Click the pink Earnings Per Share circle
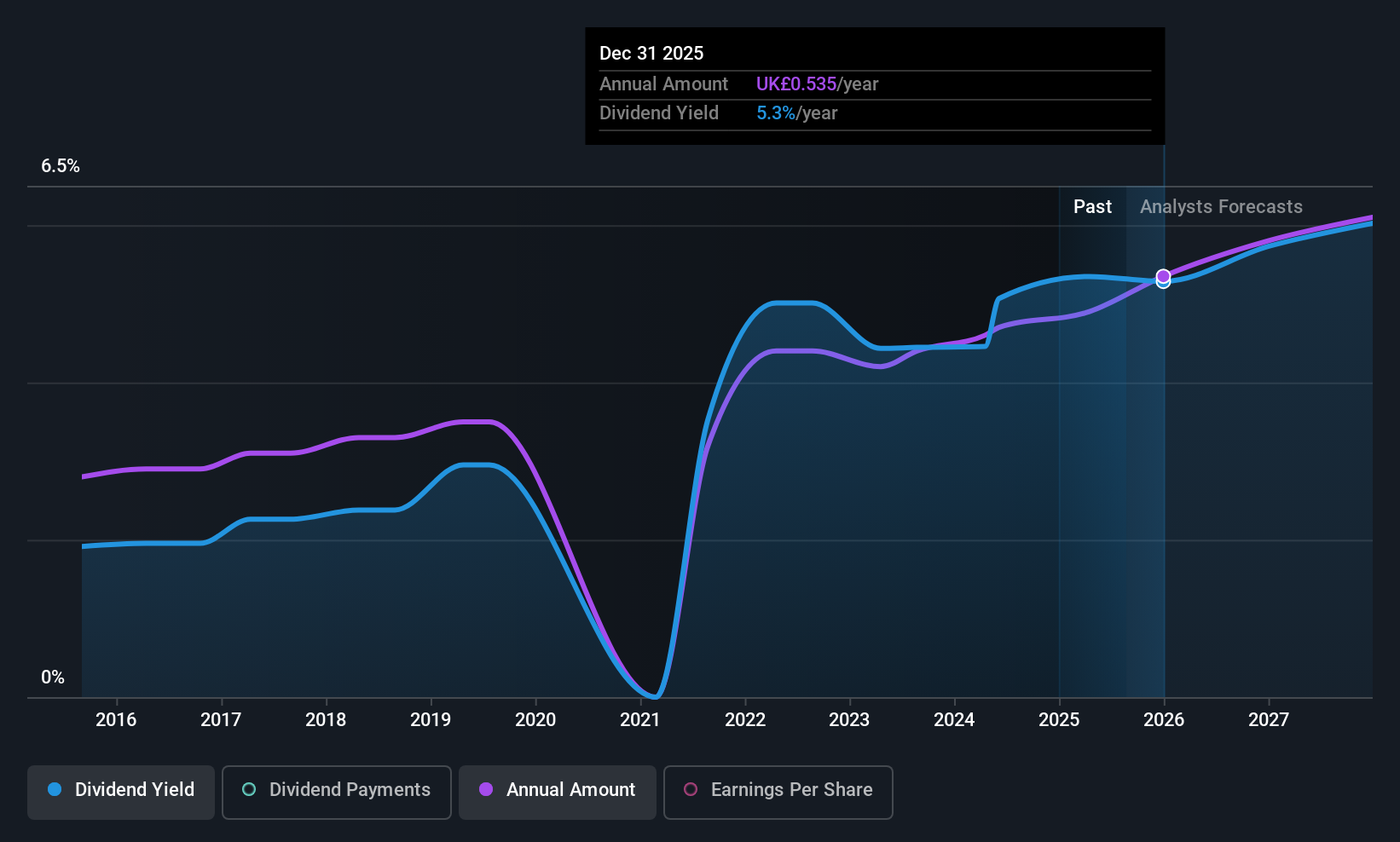Image resolution: width=1400 pixels, height=842 pixels. [691, 789]
